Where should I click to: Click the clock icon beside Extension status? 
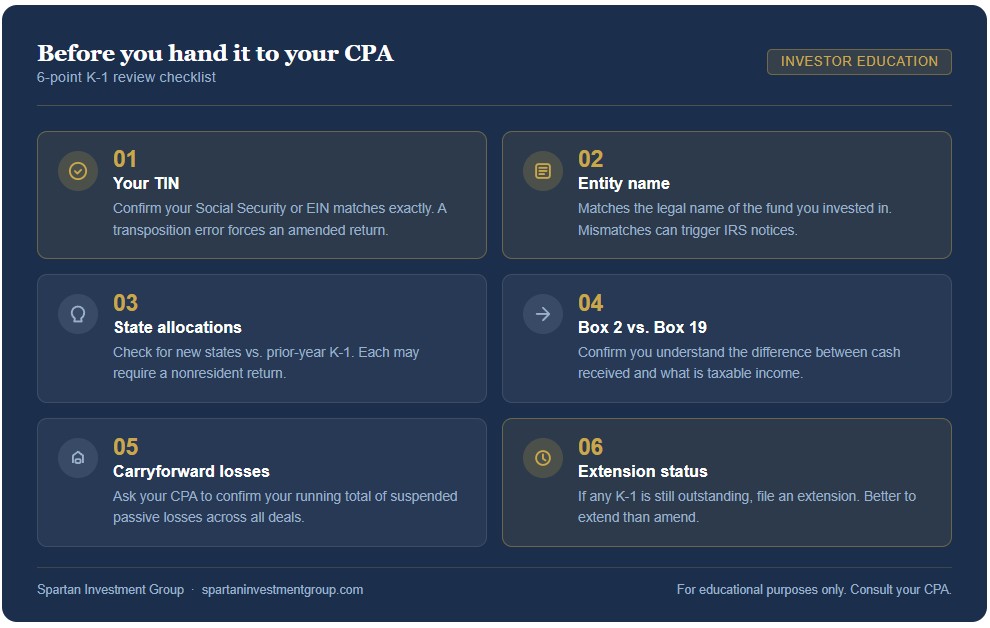(543, 458)
